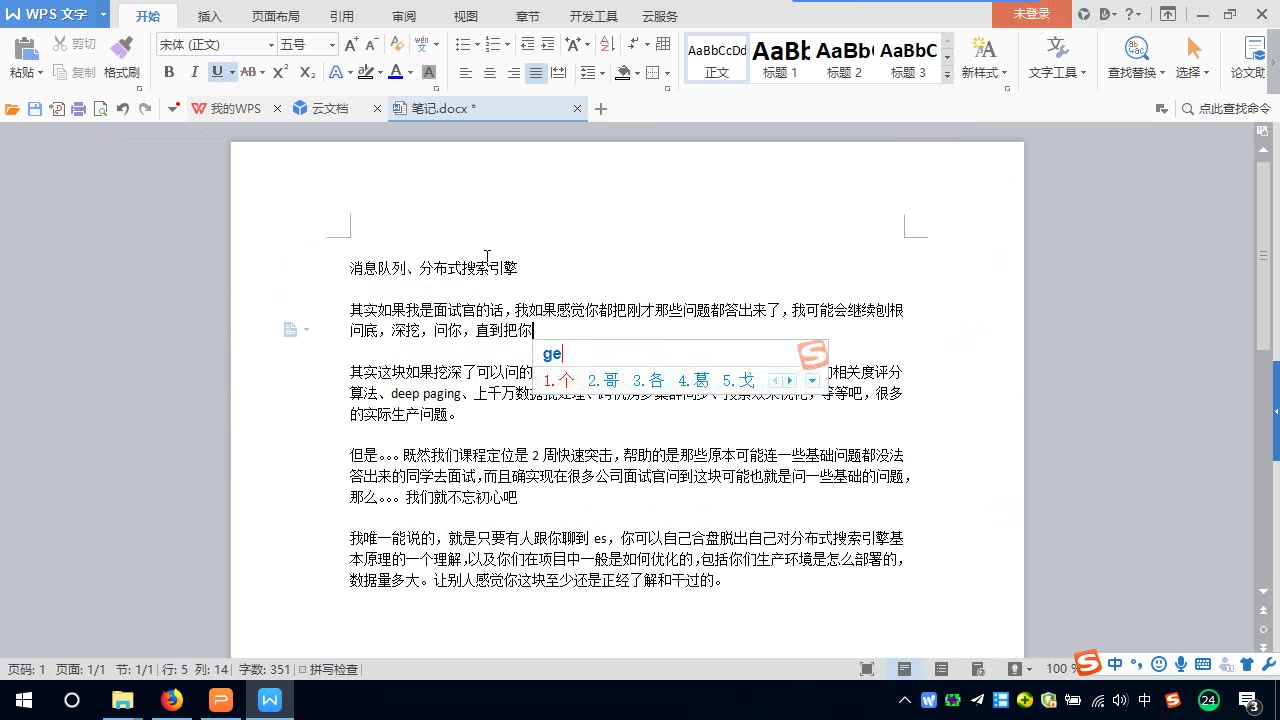Open the 插入 (Insert) tab
Image resolution: width=1280 pixels, height=720 pixels.
[210, 16]
